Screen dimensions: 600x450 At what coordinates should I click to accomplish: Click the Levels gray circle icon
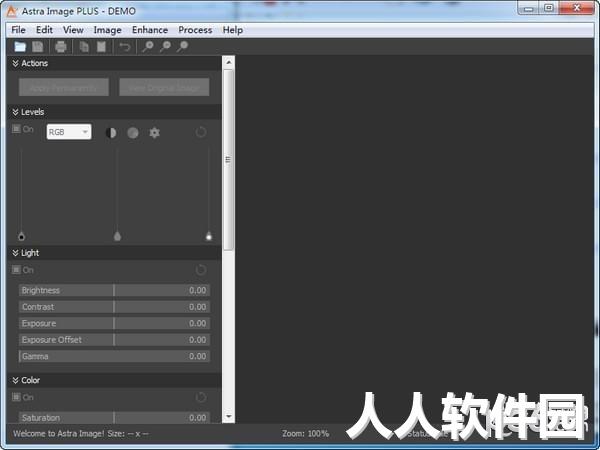point(133,133)
